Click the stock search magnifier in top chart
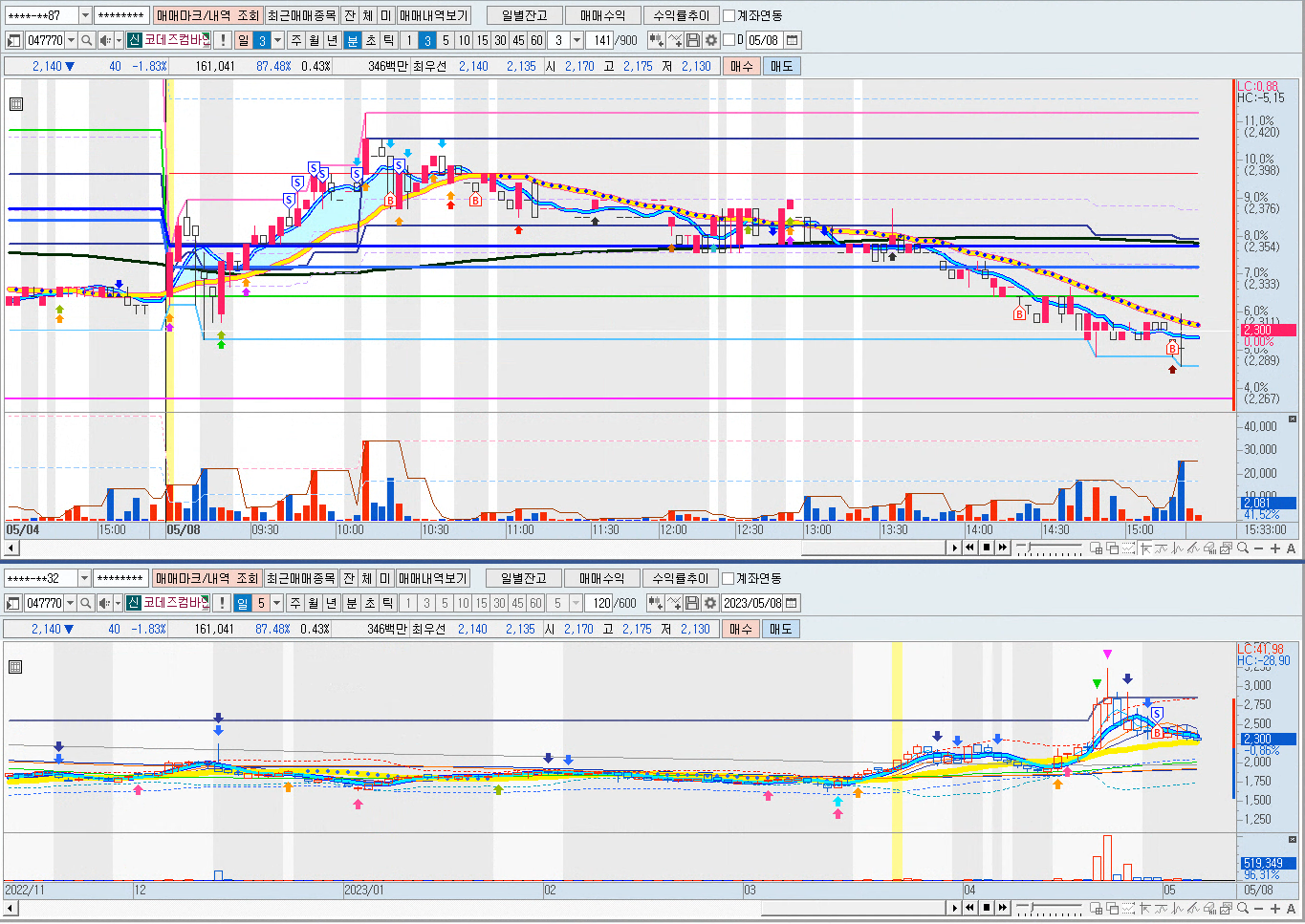Image resolution: width=1305 pixels, height=924 pixels. pyautogui.click(x=87, y=40)
